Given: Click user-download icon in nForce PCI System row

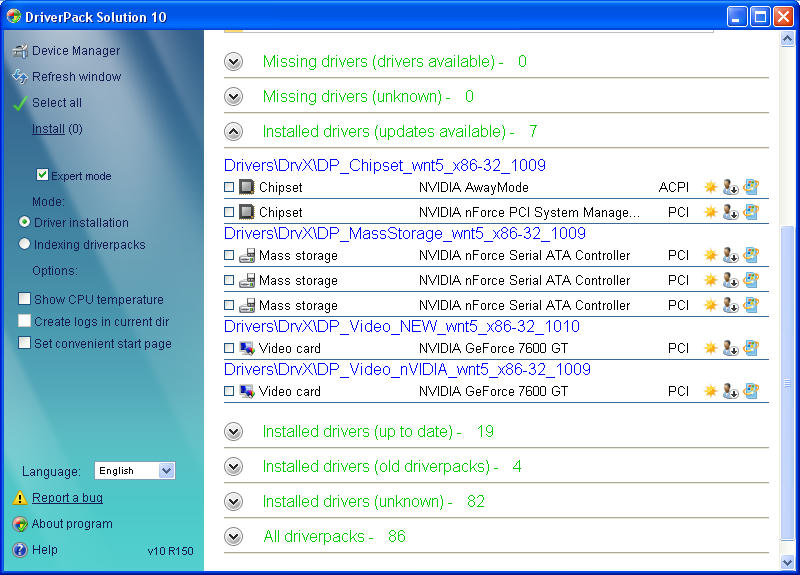Looking at the screenshot, I should click(731, 212).
